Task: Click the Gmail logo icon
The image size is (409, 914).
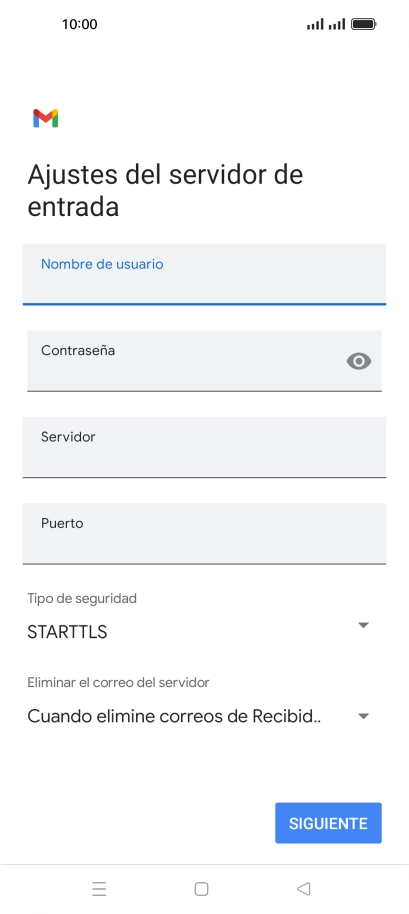Action: pos(45,118)
